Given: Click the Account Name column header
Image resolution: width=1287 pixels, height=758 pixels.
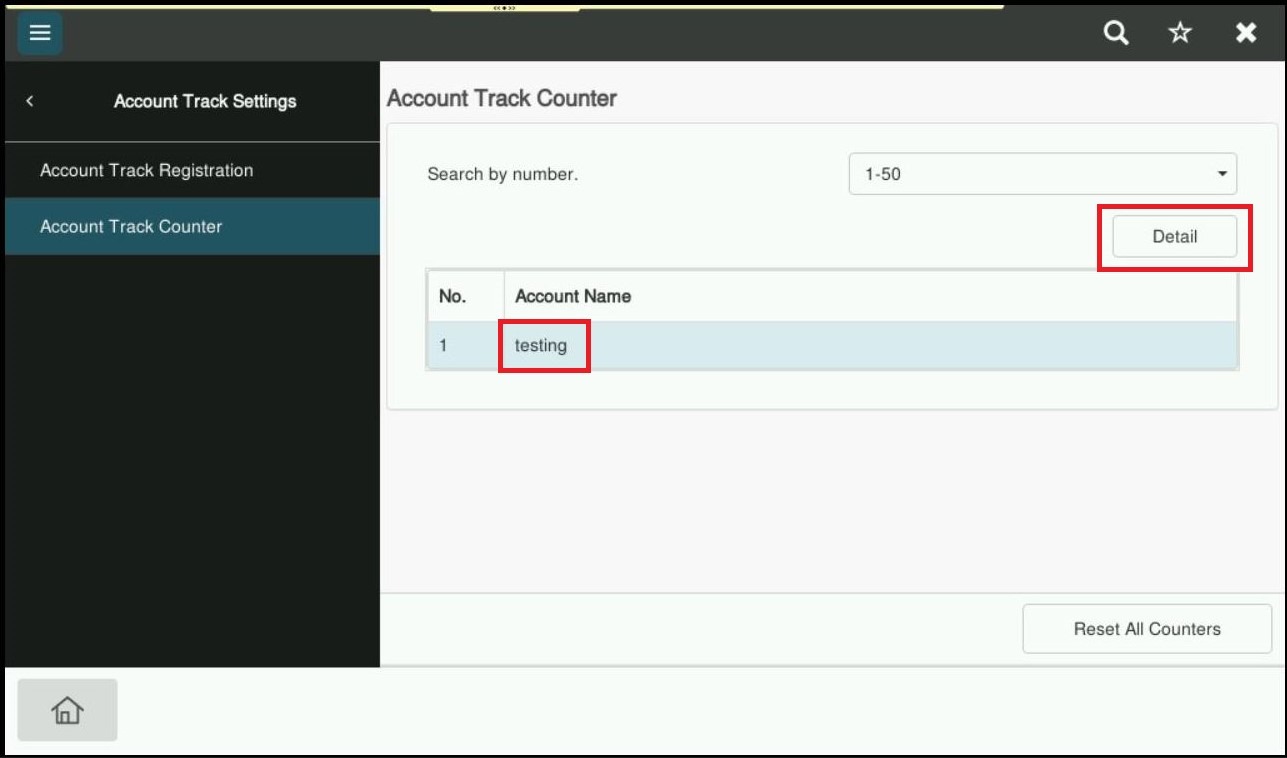Looking at the screenshot, I should click(x=573, y=296).
